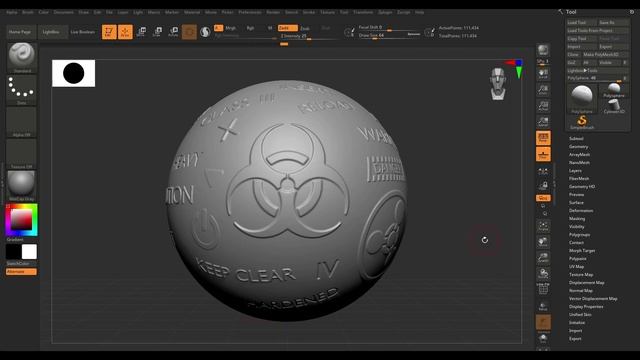The image size is (640, 360).
Task: Click the Rotate view icon in right shelf
Action: point(543,274)
